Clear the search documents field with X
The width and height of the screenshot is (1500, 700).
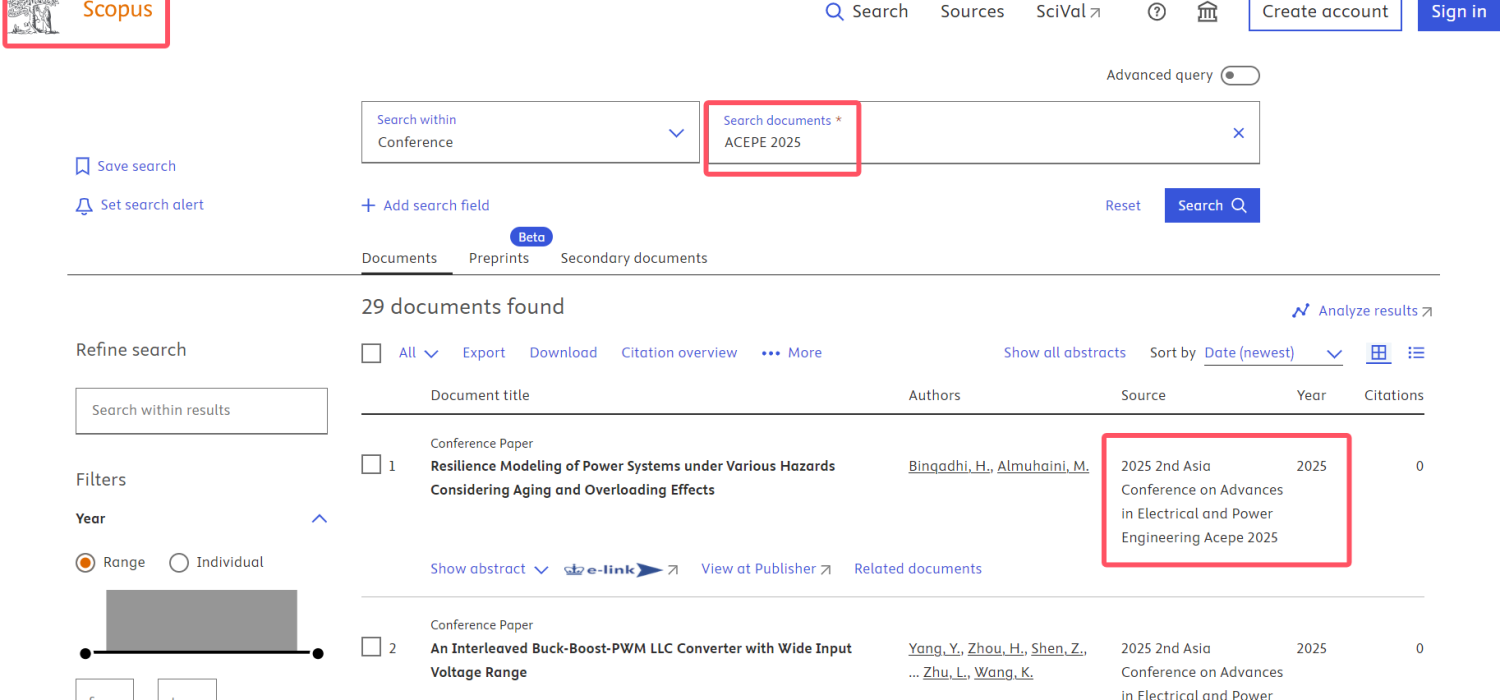pos(1238,133)
